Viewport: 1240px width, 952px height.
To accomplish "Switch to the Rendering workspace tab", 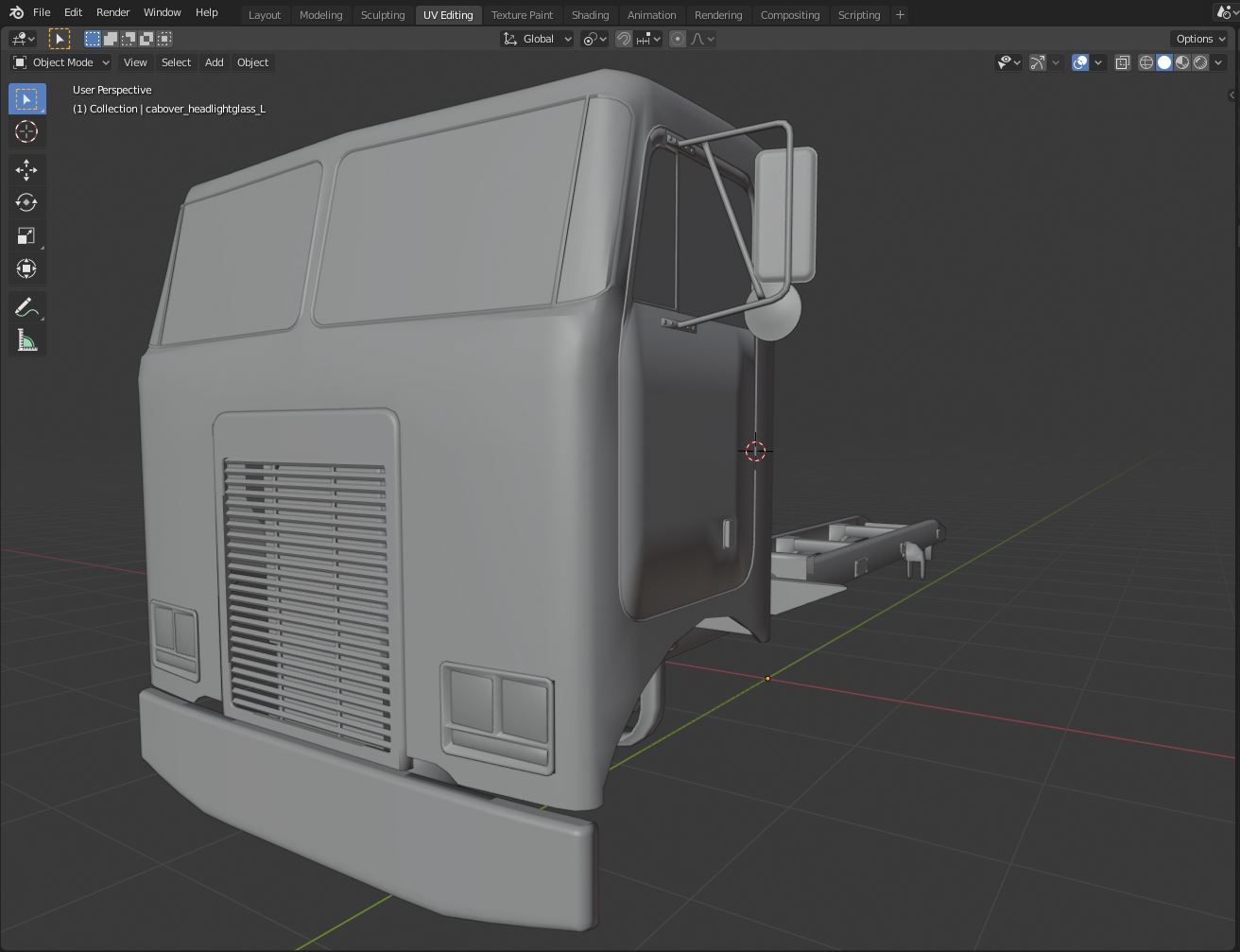I will click(x=718, y=15).
